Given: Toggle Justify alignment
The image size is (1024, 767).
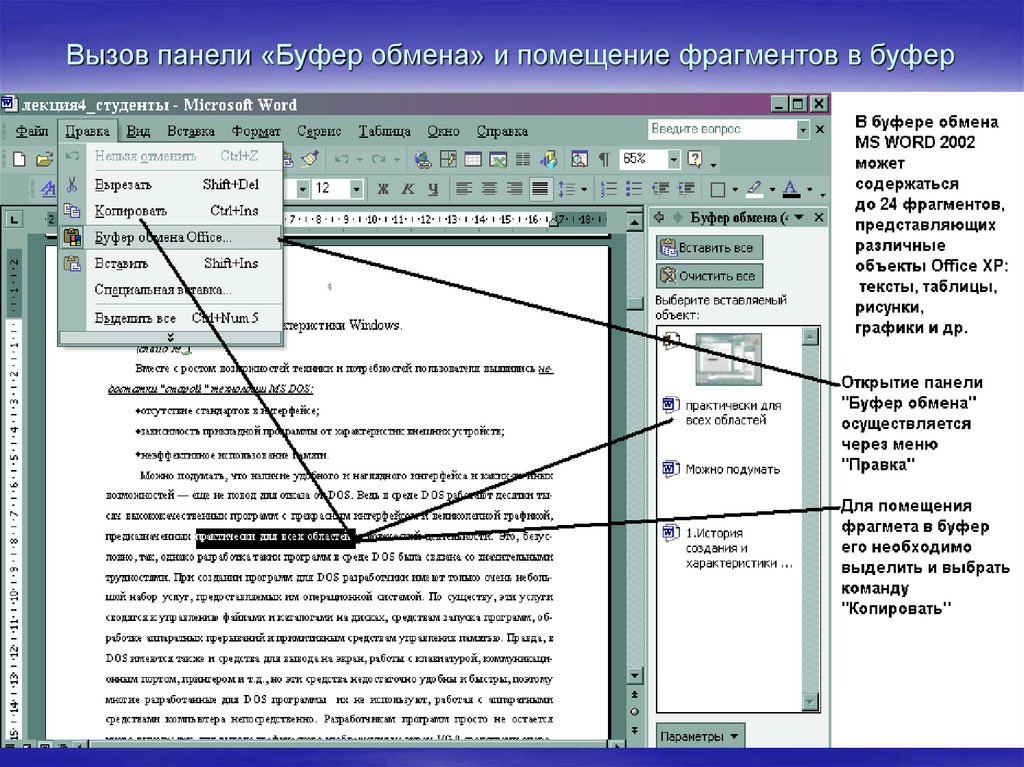Looking at the screenshot, I should point(540,189).
